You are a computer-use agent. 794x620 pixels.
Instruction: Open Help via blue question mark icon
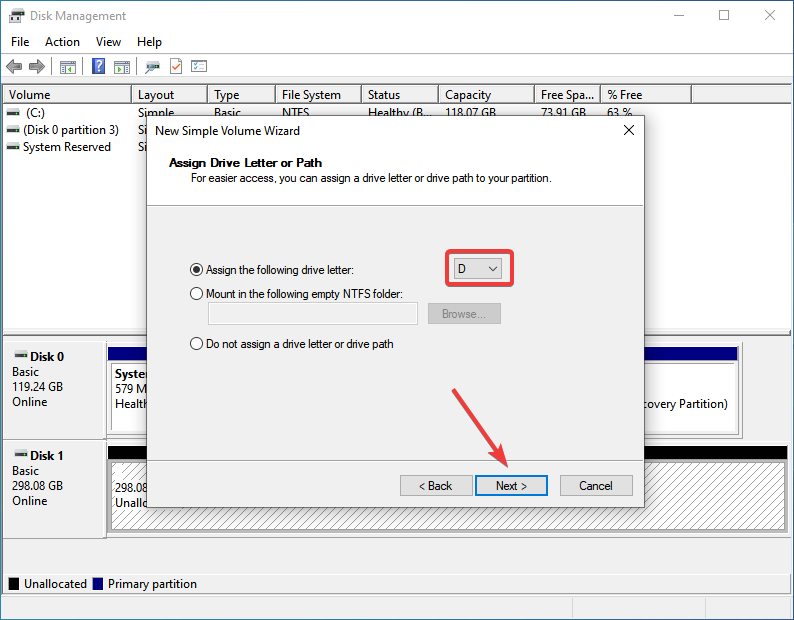coord(98,66)
